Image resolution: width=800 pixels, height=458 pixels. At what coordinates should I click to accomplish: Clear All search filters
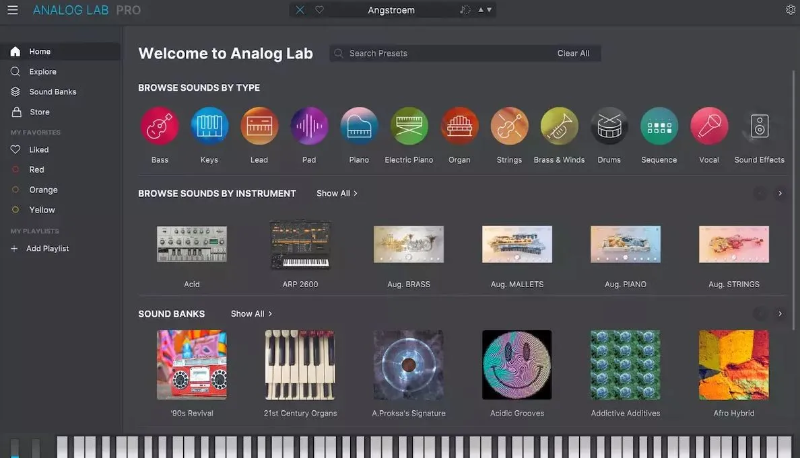[573, 53]
